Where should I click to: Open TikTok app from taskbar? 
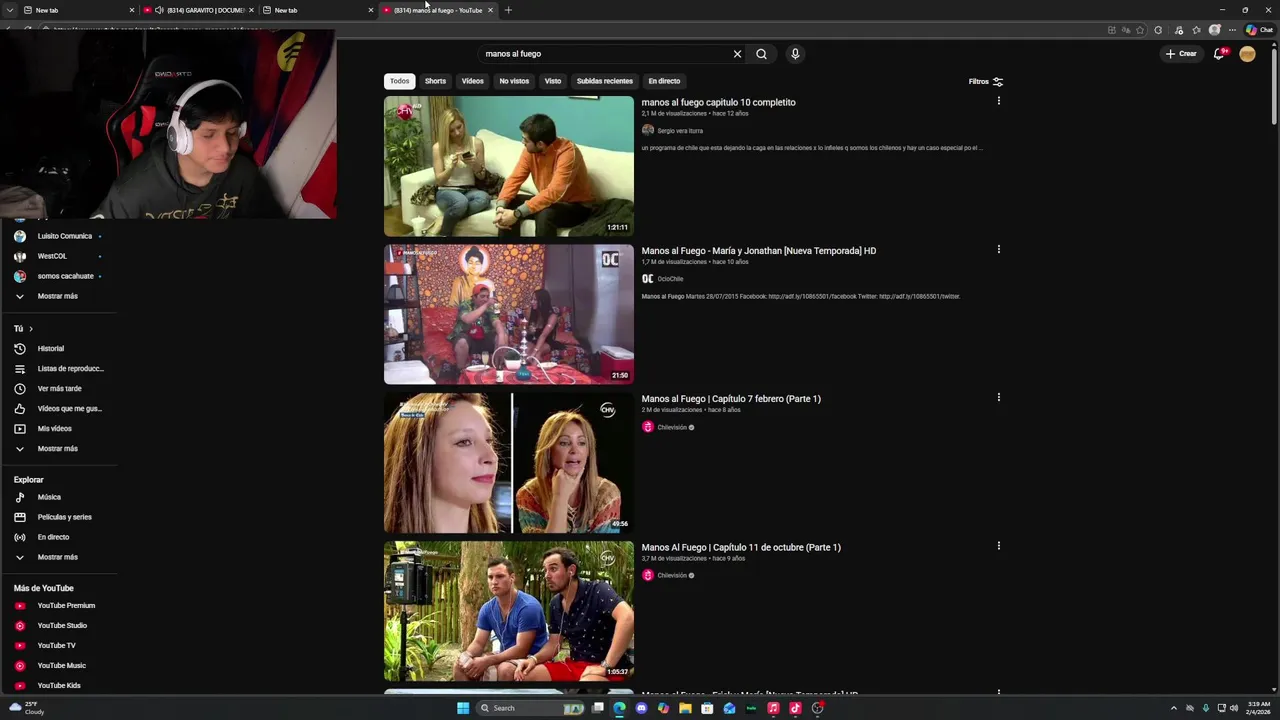point(795,708)
